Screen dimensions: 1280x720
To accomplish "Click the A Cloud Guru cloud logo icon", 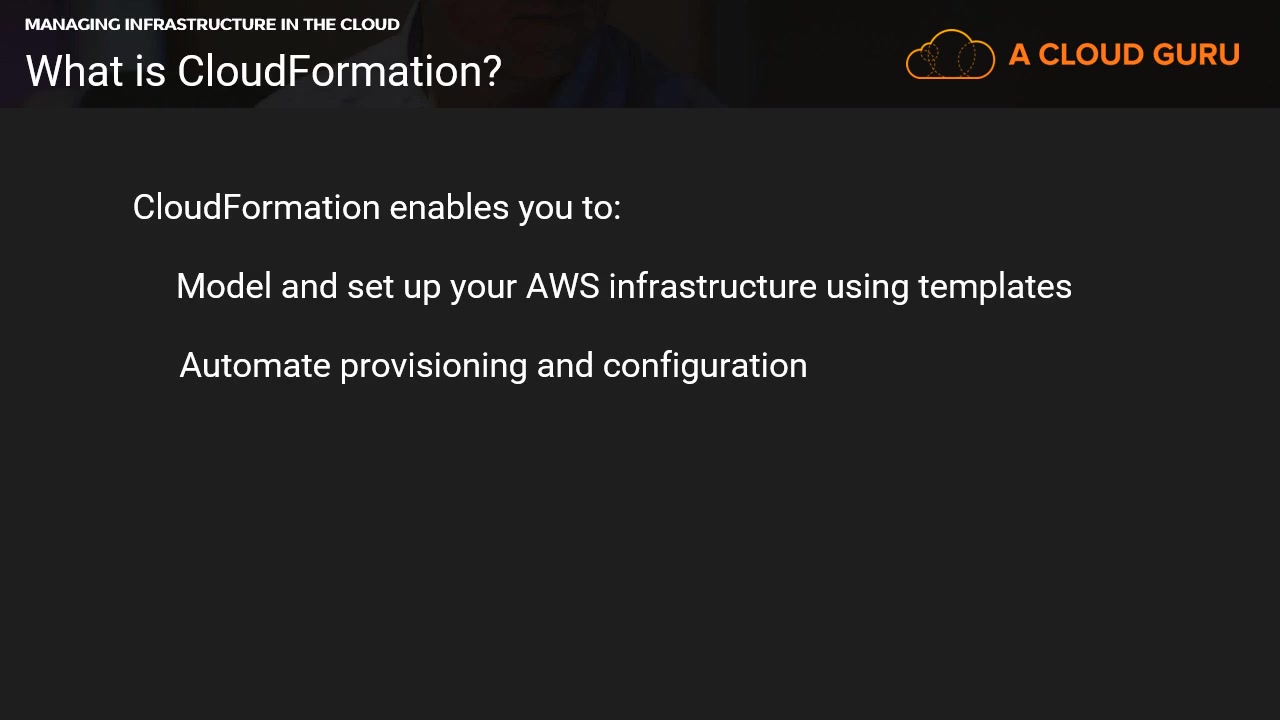I will tap(950, 55).
